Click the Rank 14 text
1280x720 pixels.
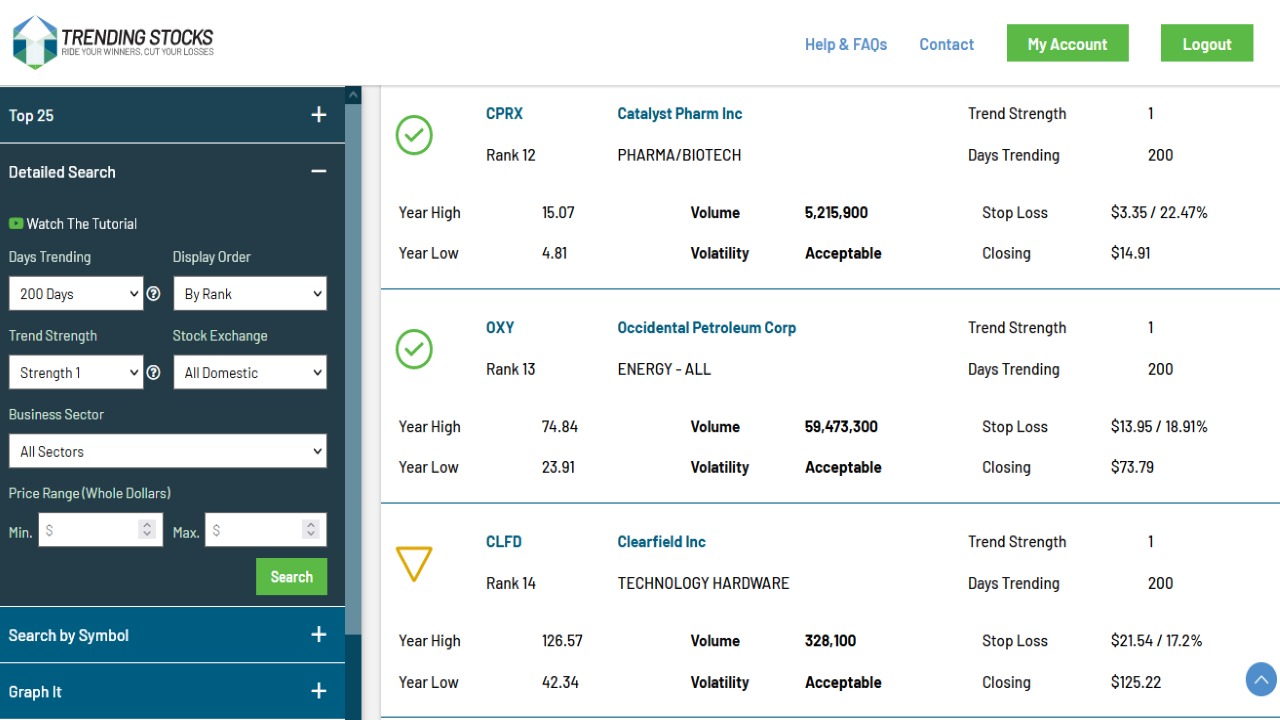(511, 583)
